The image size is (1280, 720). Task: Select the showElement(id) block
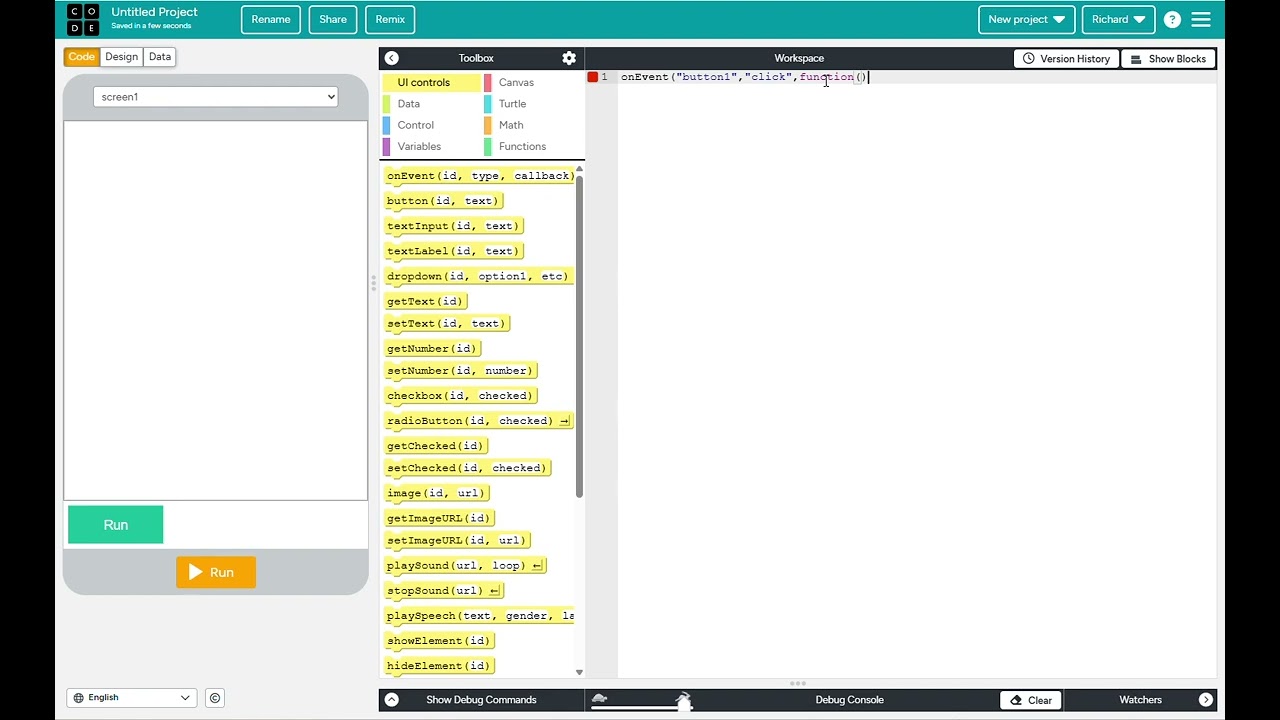pyautogui.click(x=439, y=641)
